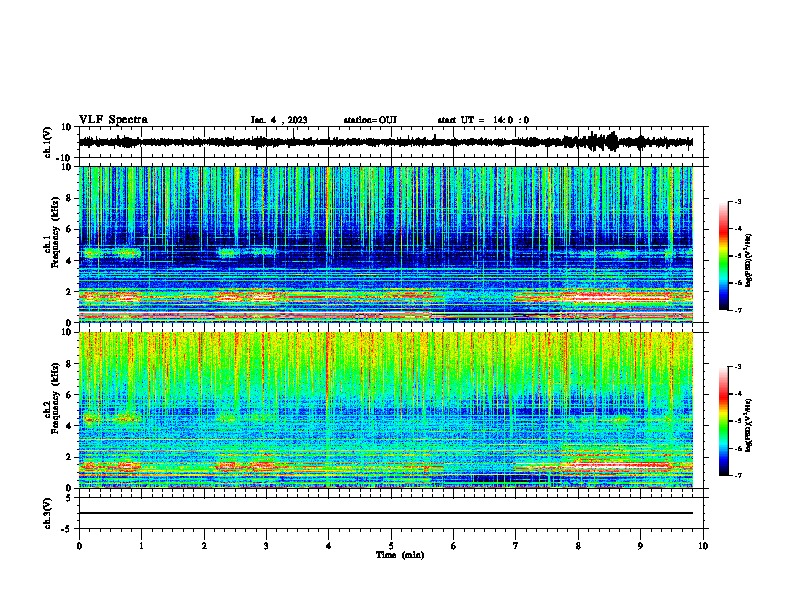Click the '7' tick on the time axis
This screenshot has width=792, height=612.
516,546
